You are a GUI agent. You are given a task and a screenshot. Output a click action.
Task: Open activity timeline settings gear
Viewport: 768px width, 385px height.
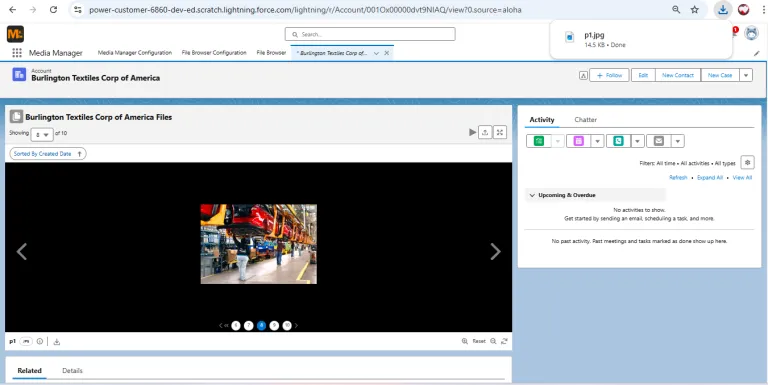tap(747, 162)
